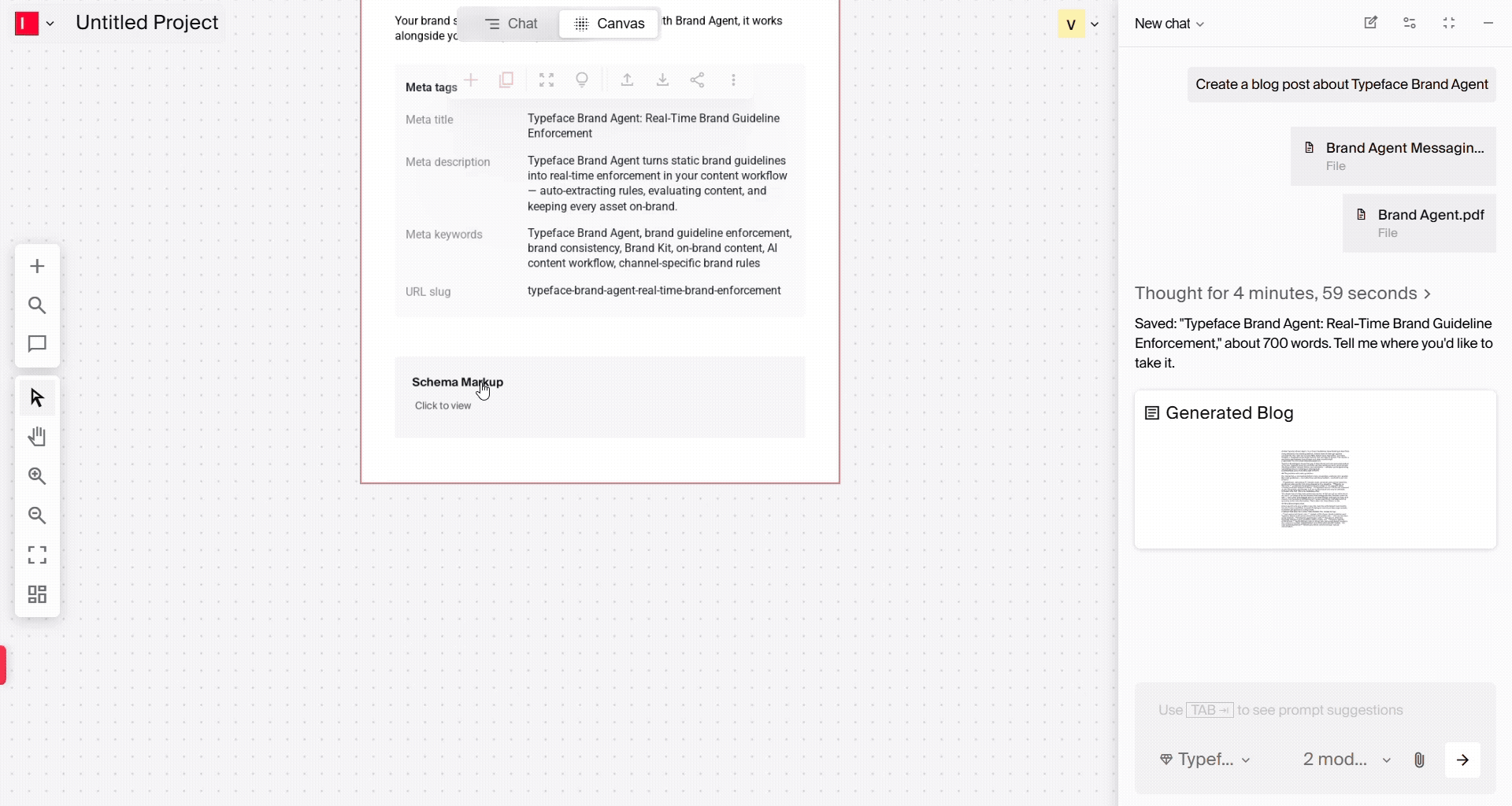Open the three-dot more options menu
The height and width of the screenshot is (806, 1512).
click(733, 79)
